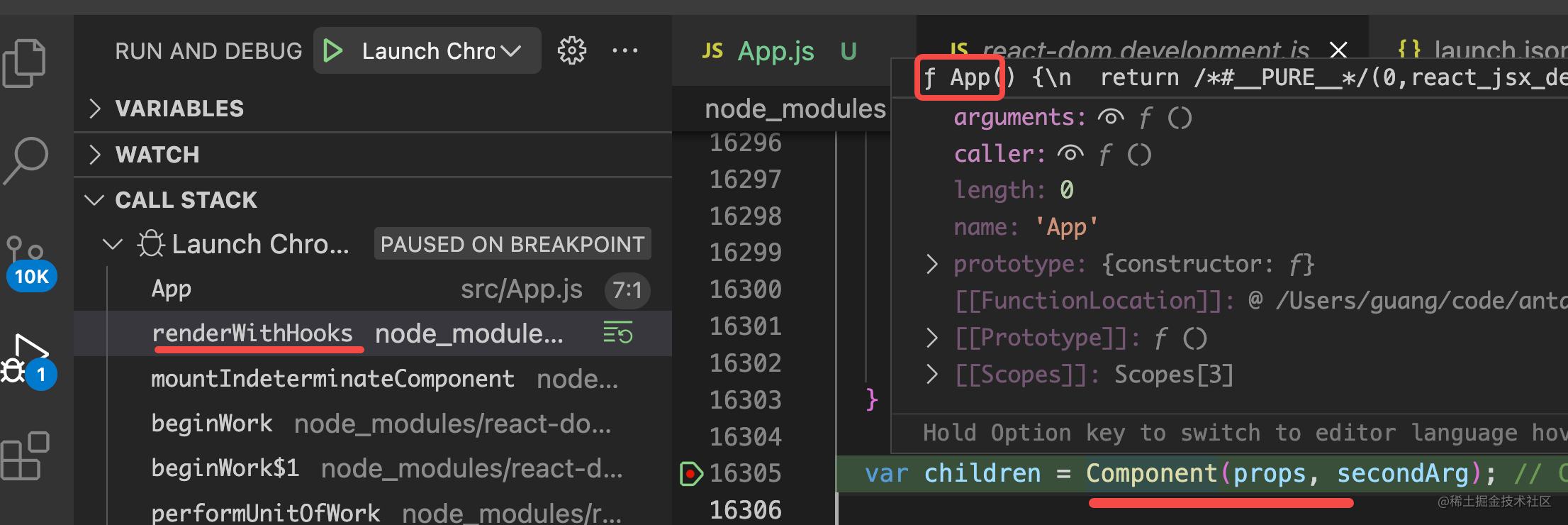Select the mountIndeterminateComponent stack frame
Screen dimensions: 1568x525
coord(332,379)
